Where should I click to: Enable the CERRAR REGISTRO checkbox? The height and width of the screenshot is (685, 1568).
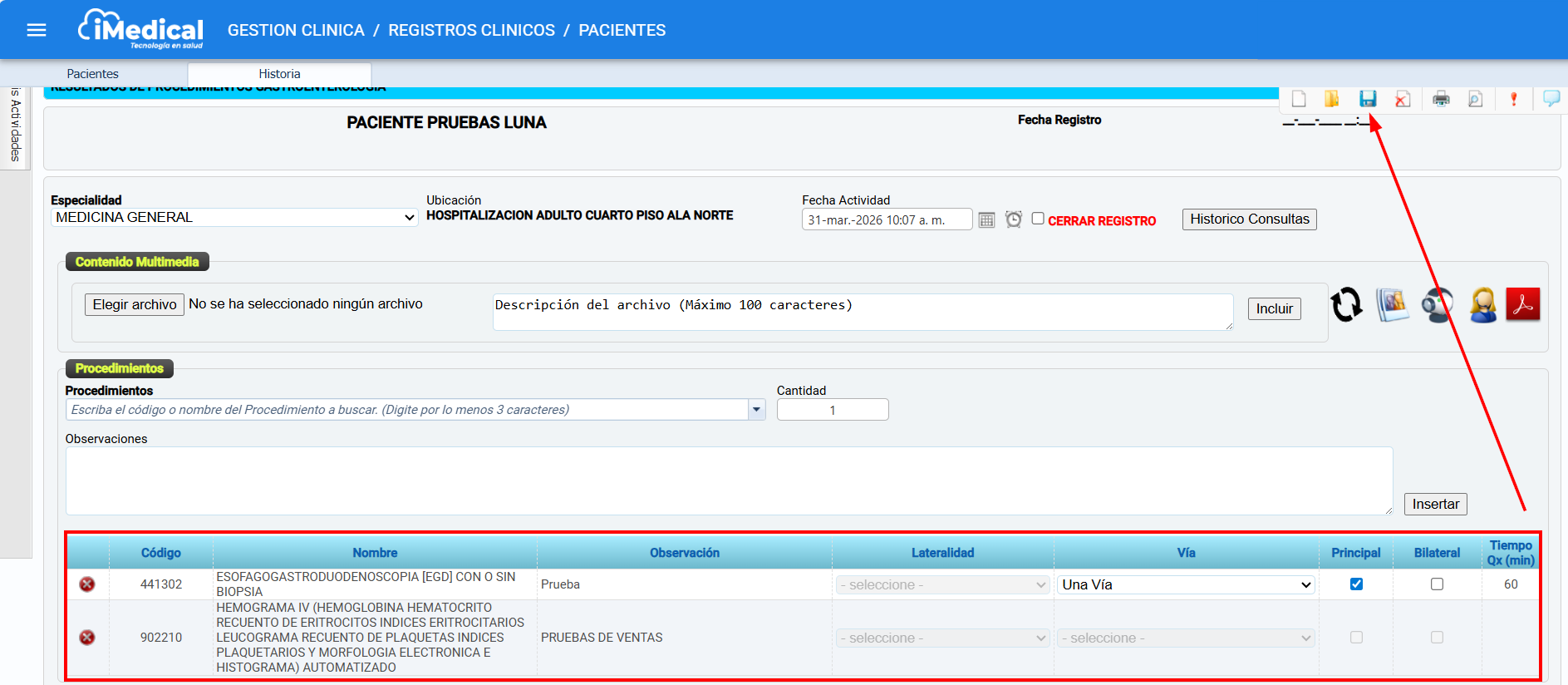tap(1038, 219)
